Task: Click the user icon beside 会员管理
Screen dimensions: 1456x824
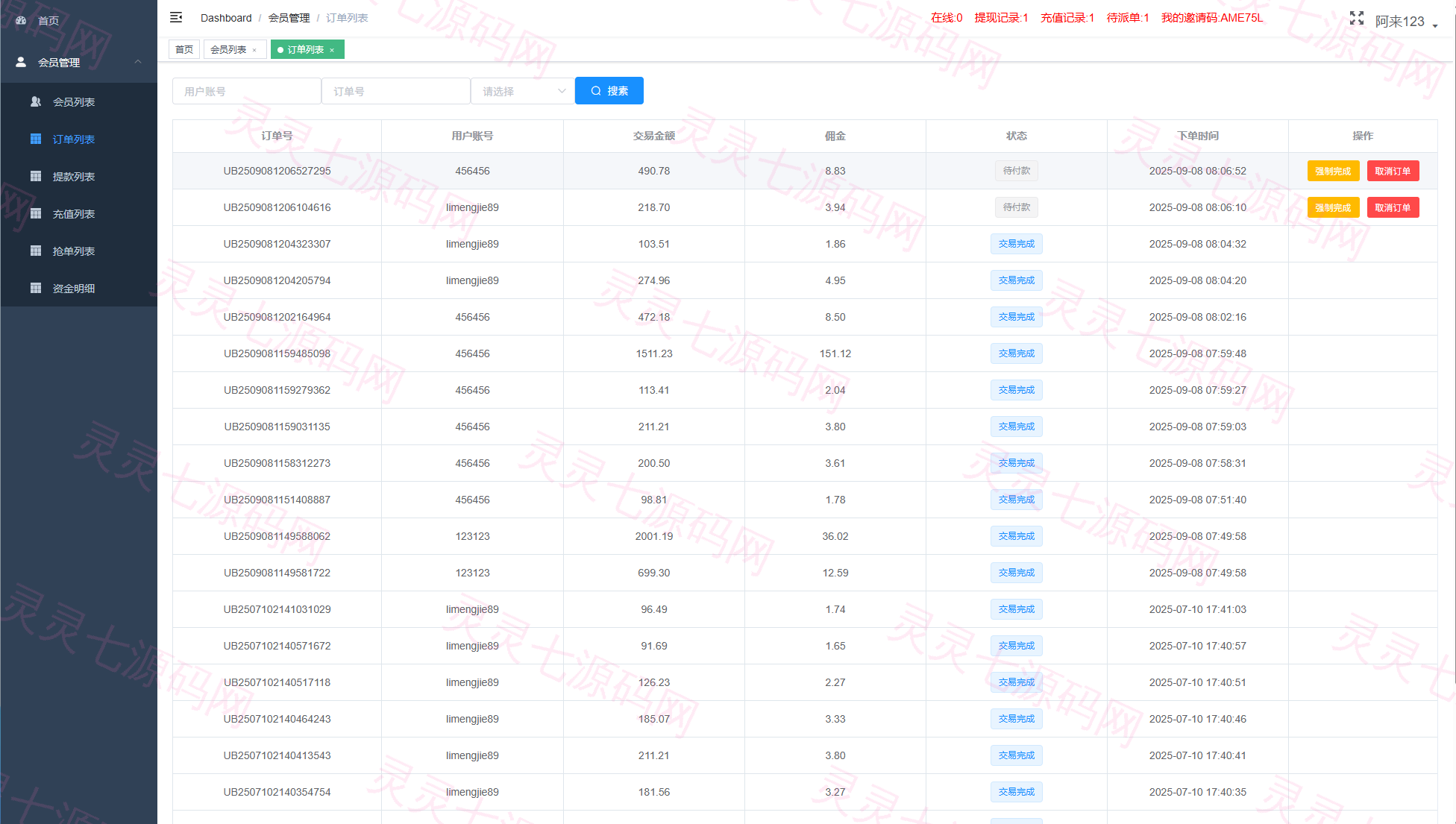Action: [x=22, y=62]
